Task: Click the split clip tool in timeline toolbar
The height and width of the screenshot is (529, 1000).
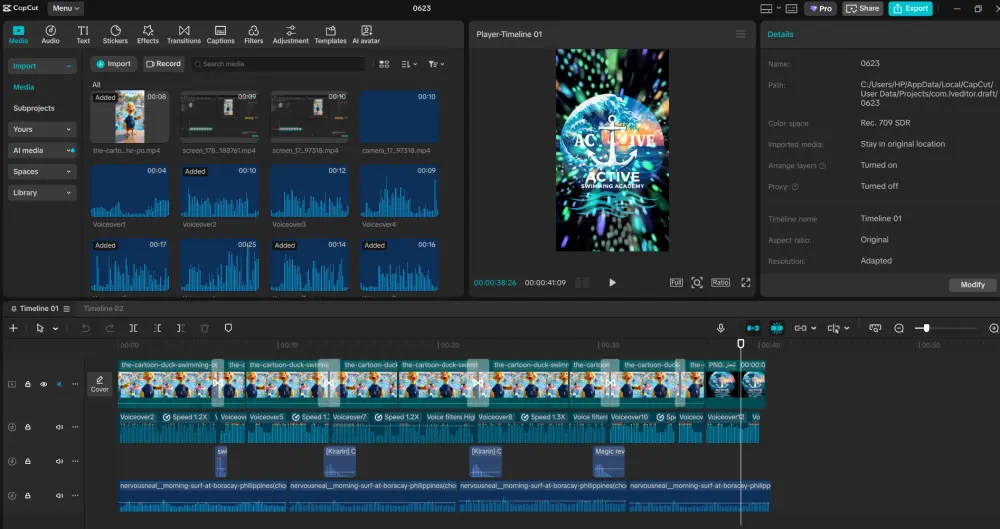Action: point(133,328)
